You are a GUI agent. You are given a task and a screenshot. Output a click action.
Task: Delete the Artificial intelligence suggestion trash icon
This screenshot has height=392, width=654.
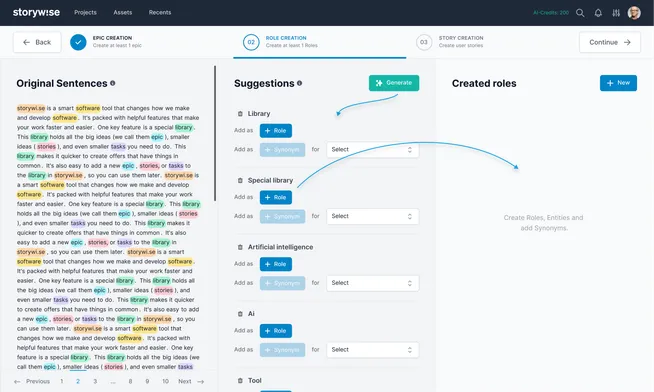pyautogui.click(x=240, y=247)
